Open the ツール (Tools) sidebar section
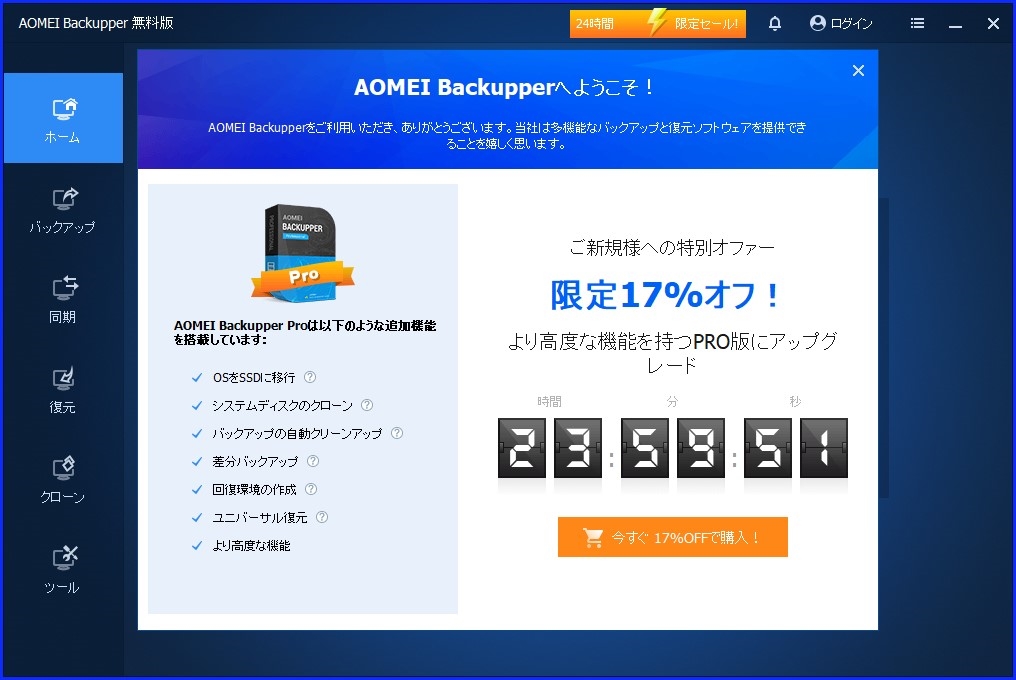 point(64,570)
